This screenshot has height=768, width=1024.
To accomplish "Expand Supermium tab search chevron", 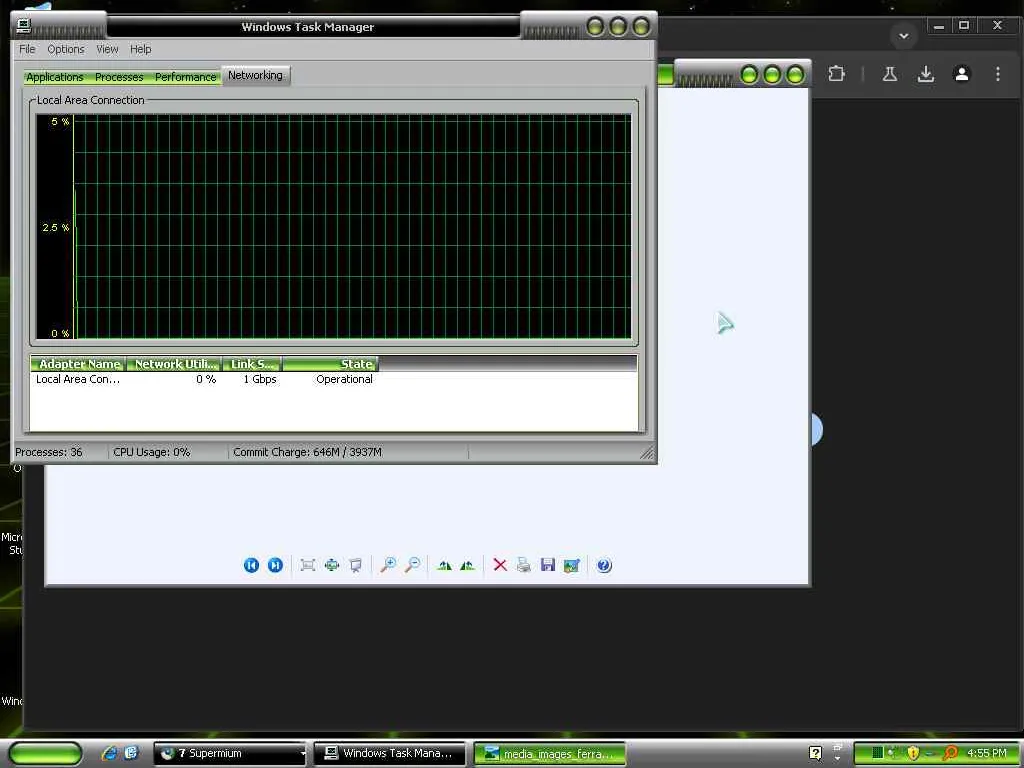I will 904,36.
